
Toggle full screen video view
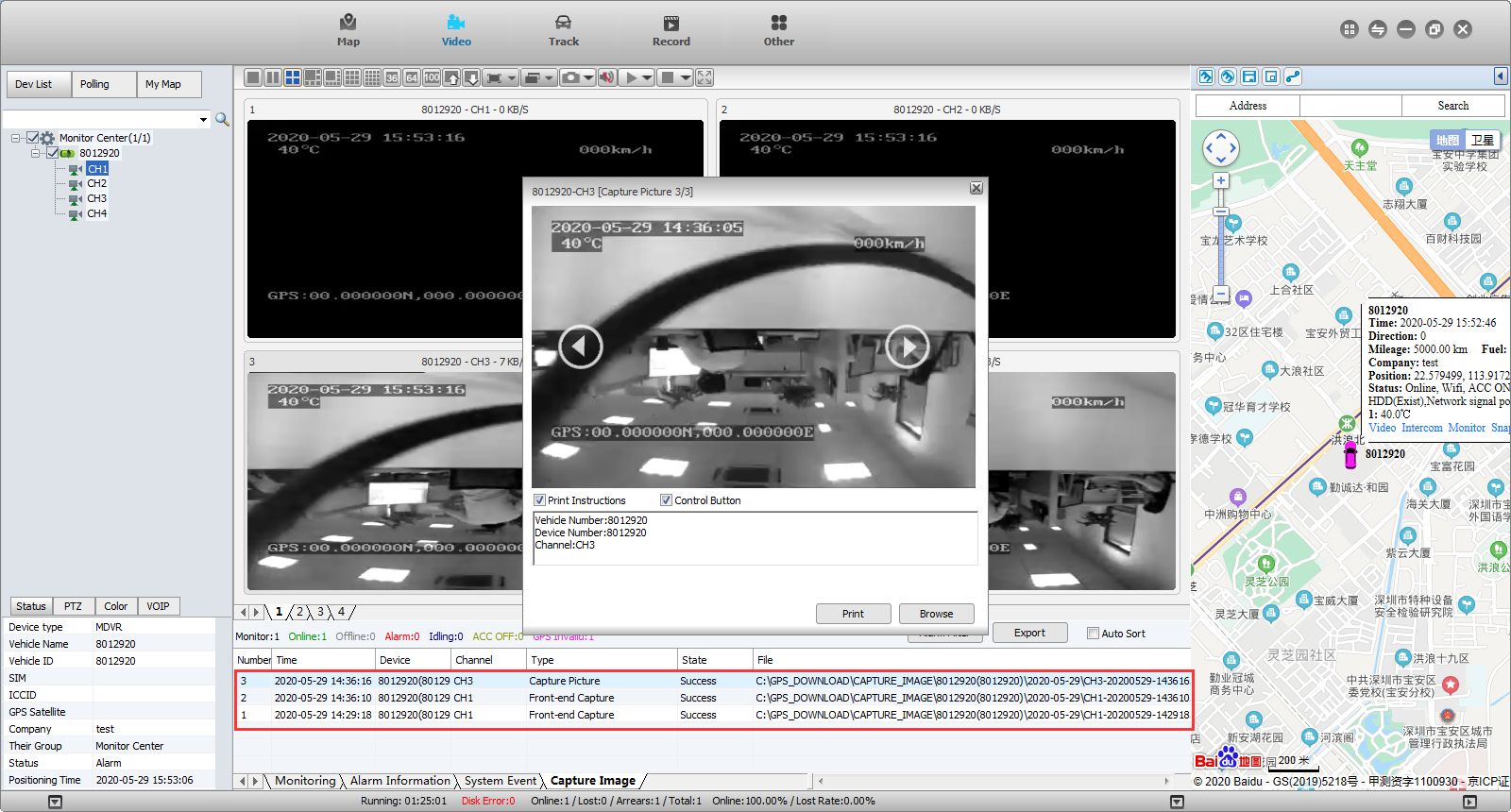705,77
